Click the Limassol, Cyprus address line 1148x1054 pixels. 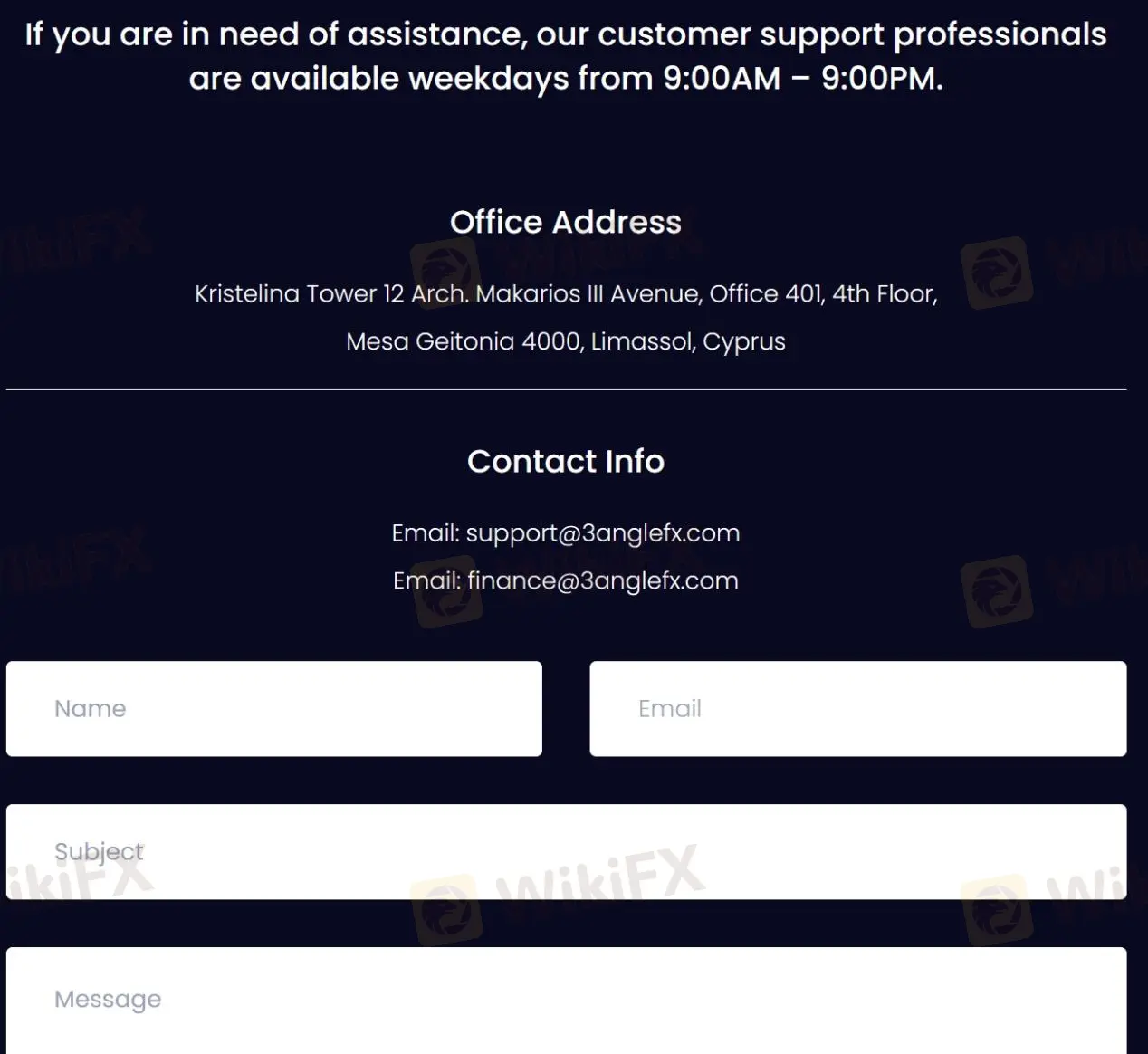pyautogui.click(x=566, y=341)
